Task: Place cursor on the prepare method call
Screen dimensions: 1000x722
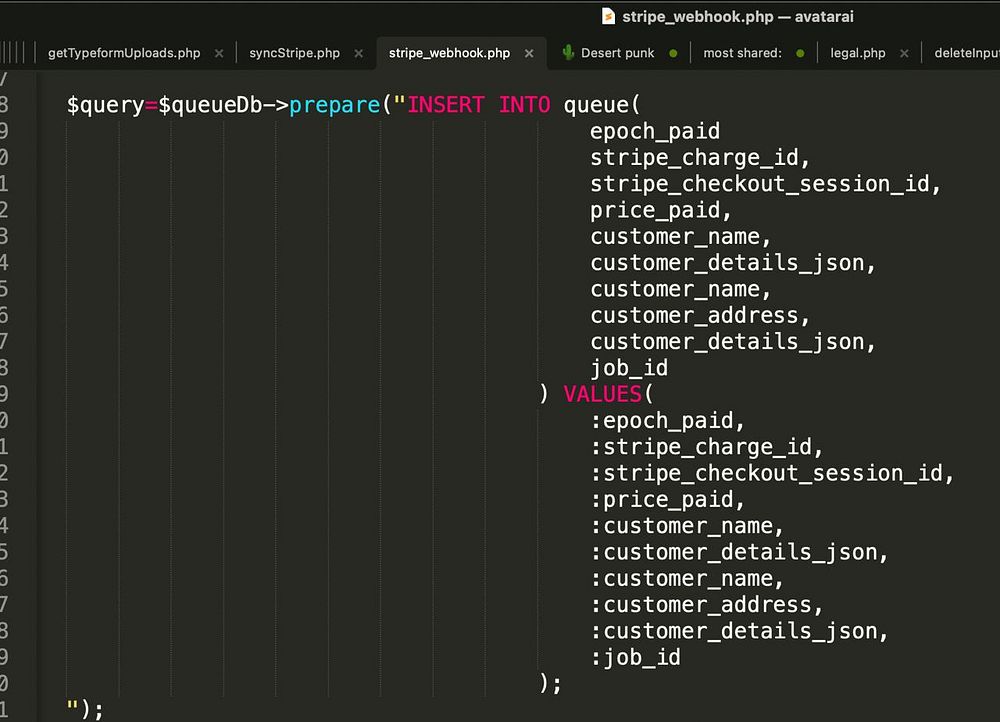Action: [335, 105]
